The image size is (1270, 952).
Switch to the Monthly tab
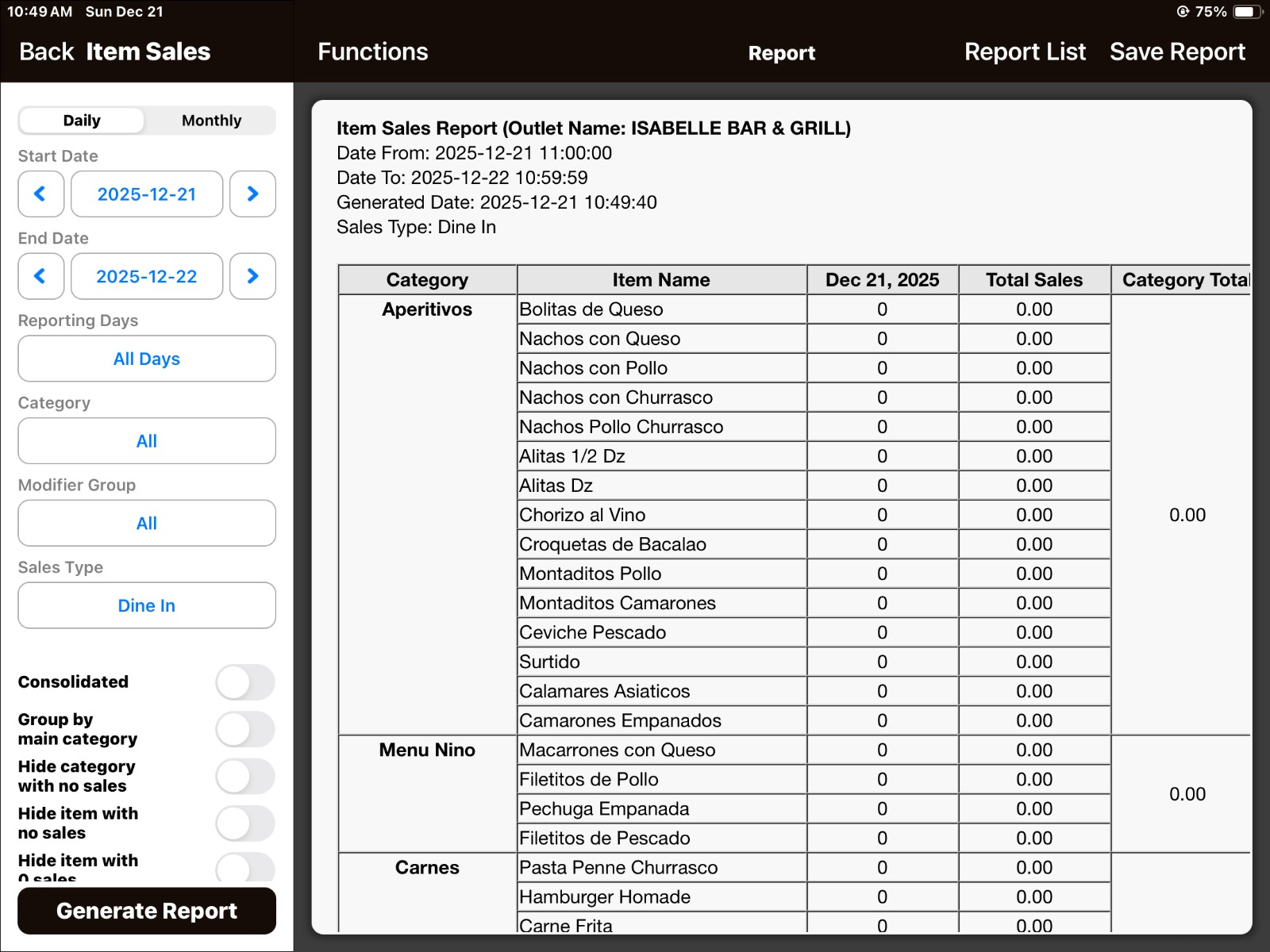(211, 121)
